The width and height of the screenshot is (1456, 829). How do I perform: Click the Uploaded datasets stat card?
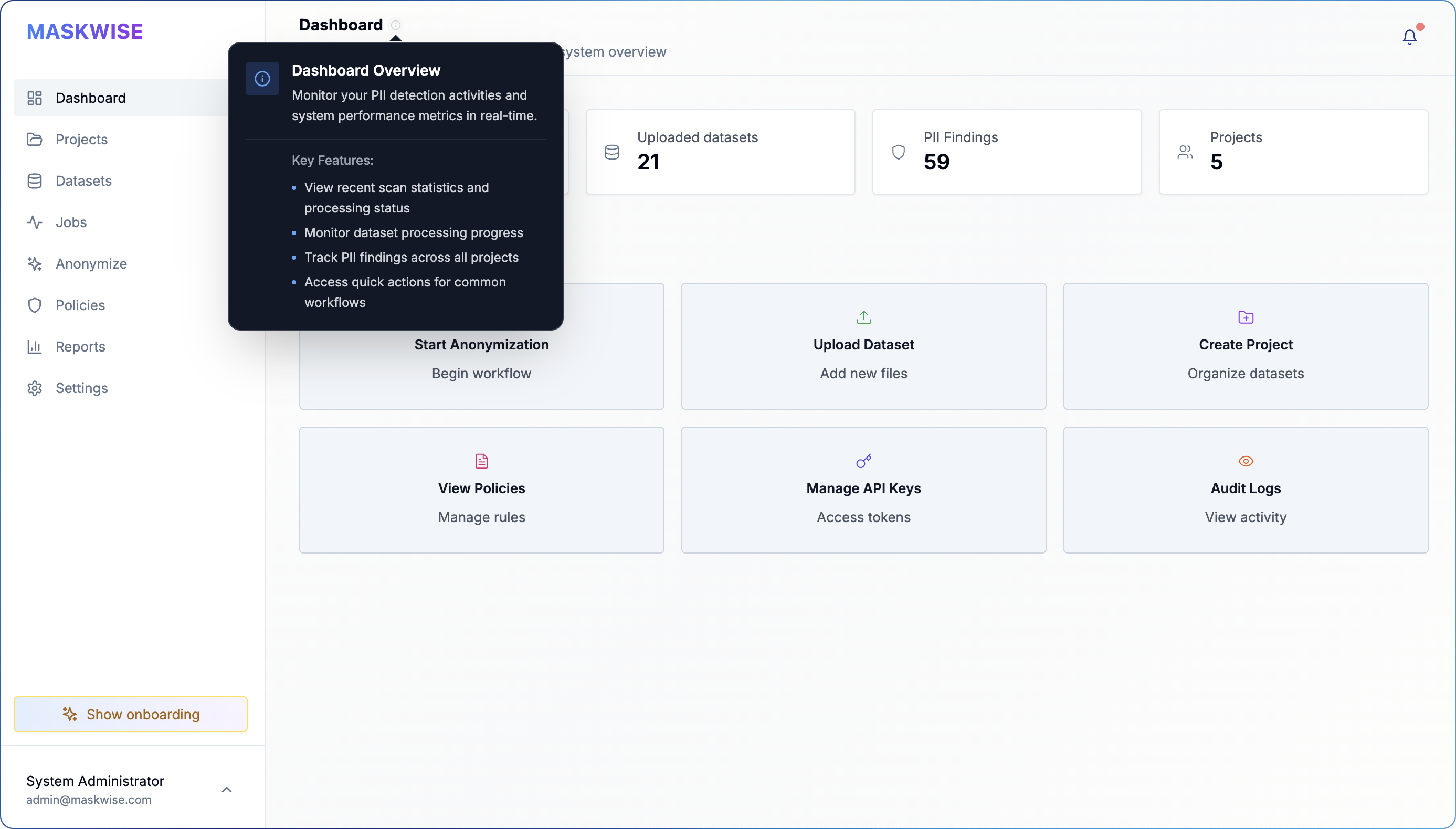pyautogui.click(x=720, y=152)
